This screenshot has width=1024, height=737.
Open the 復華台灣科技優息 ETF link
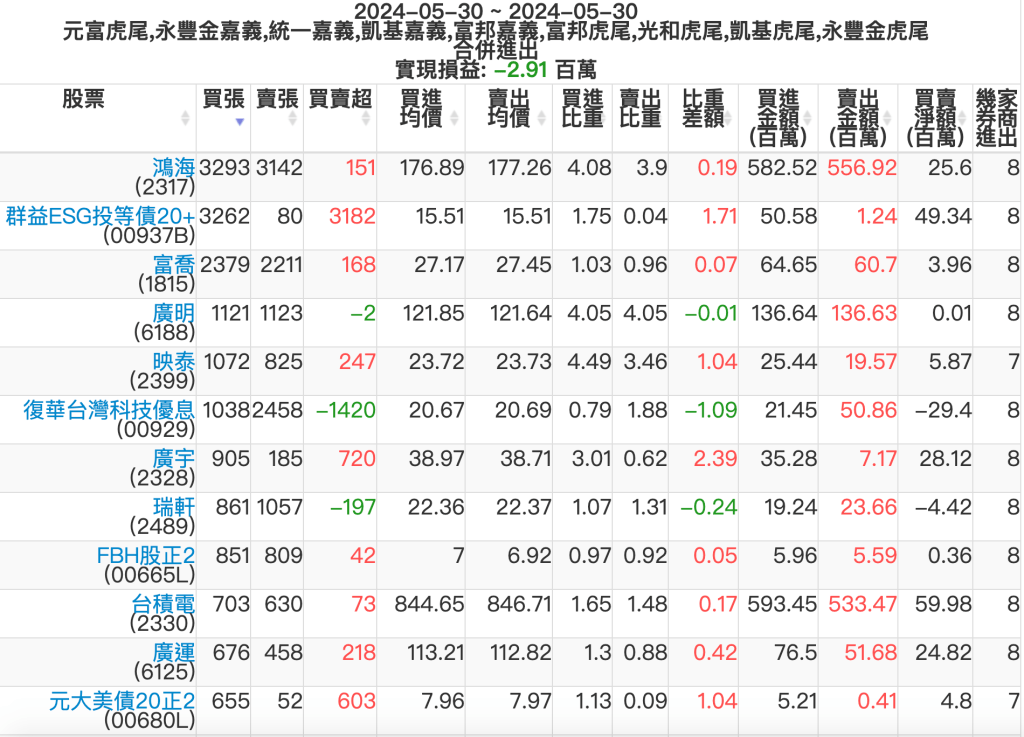[x=109, y=410]
